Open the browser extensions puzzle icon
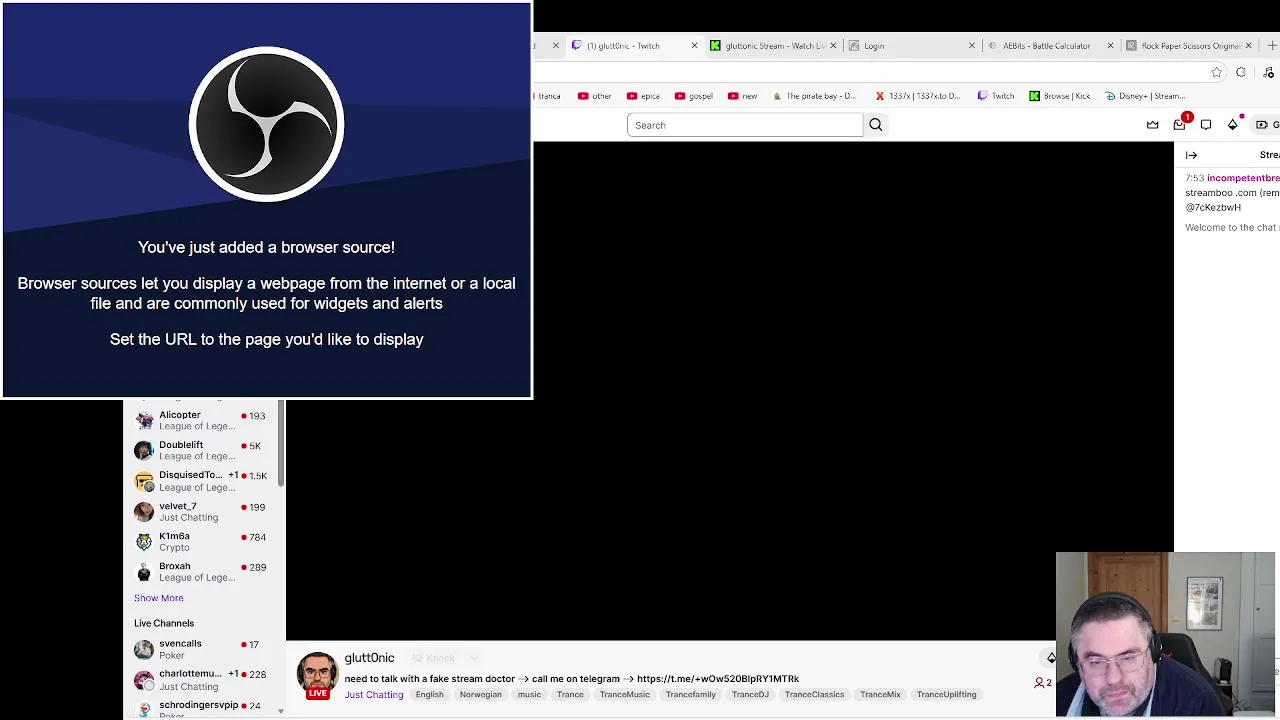The height and width of the screenshot is (720, 1280). point(1241,72)
